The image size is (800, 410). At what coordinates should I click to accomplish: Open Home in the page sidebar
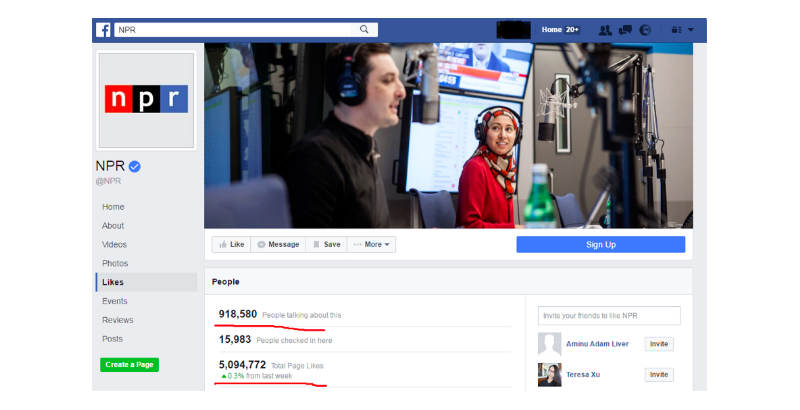pos(113,207)
